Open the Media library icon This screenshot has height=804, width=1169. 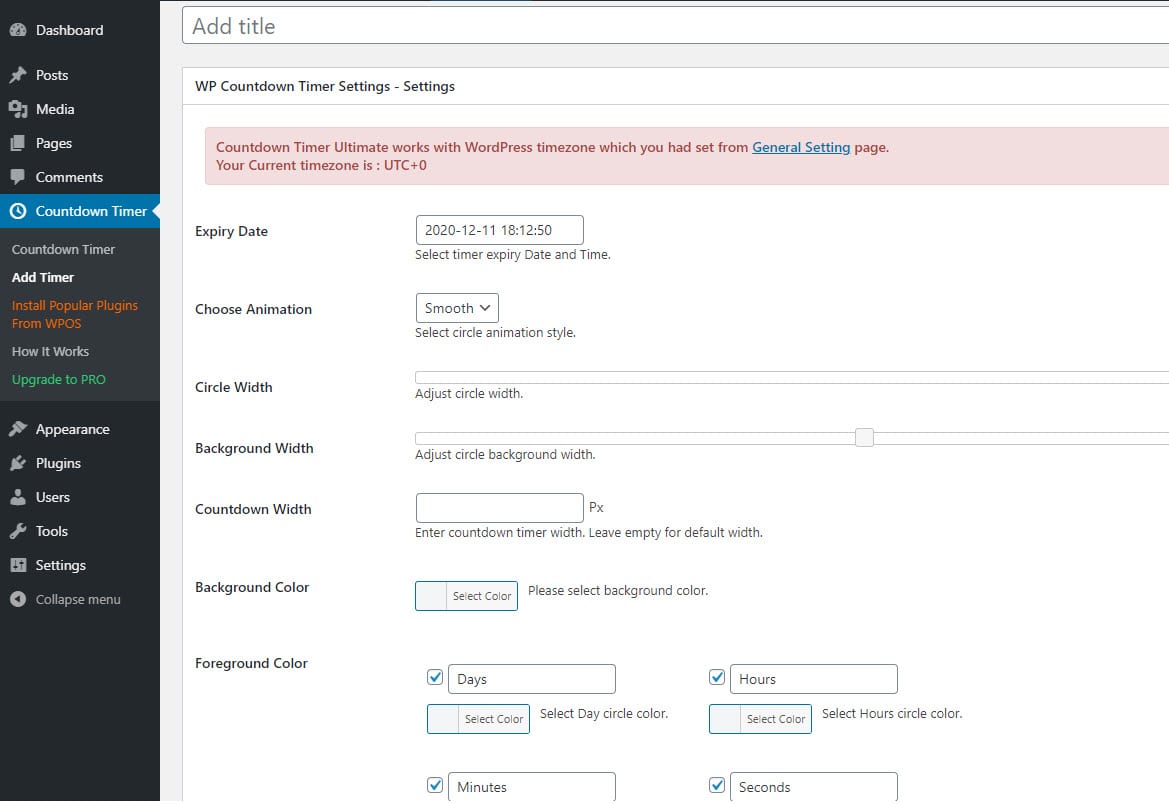pos(18,108)
